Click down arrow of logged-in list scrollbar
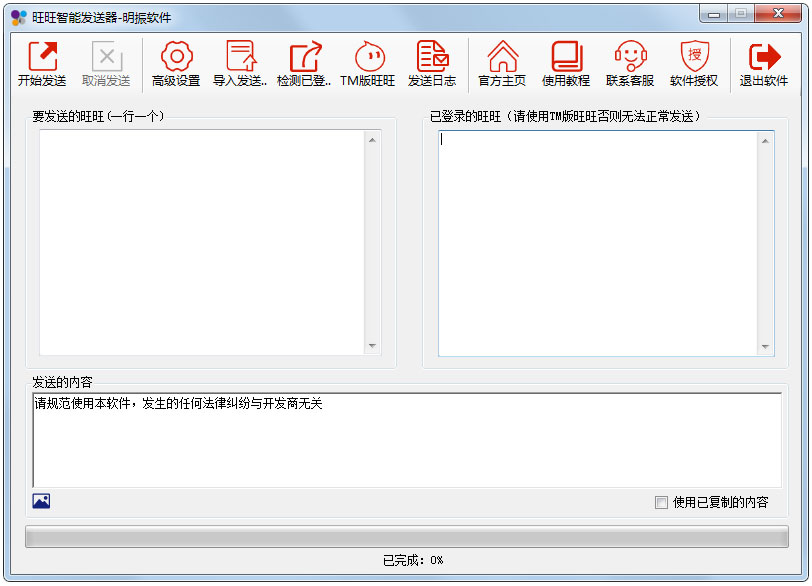The image size is (812, 586). coord(765,346)
